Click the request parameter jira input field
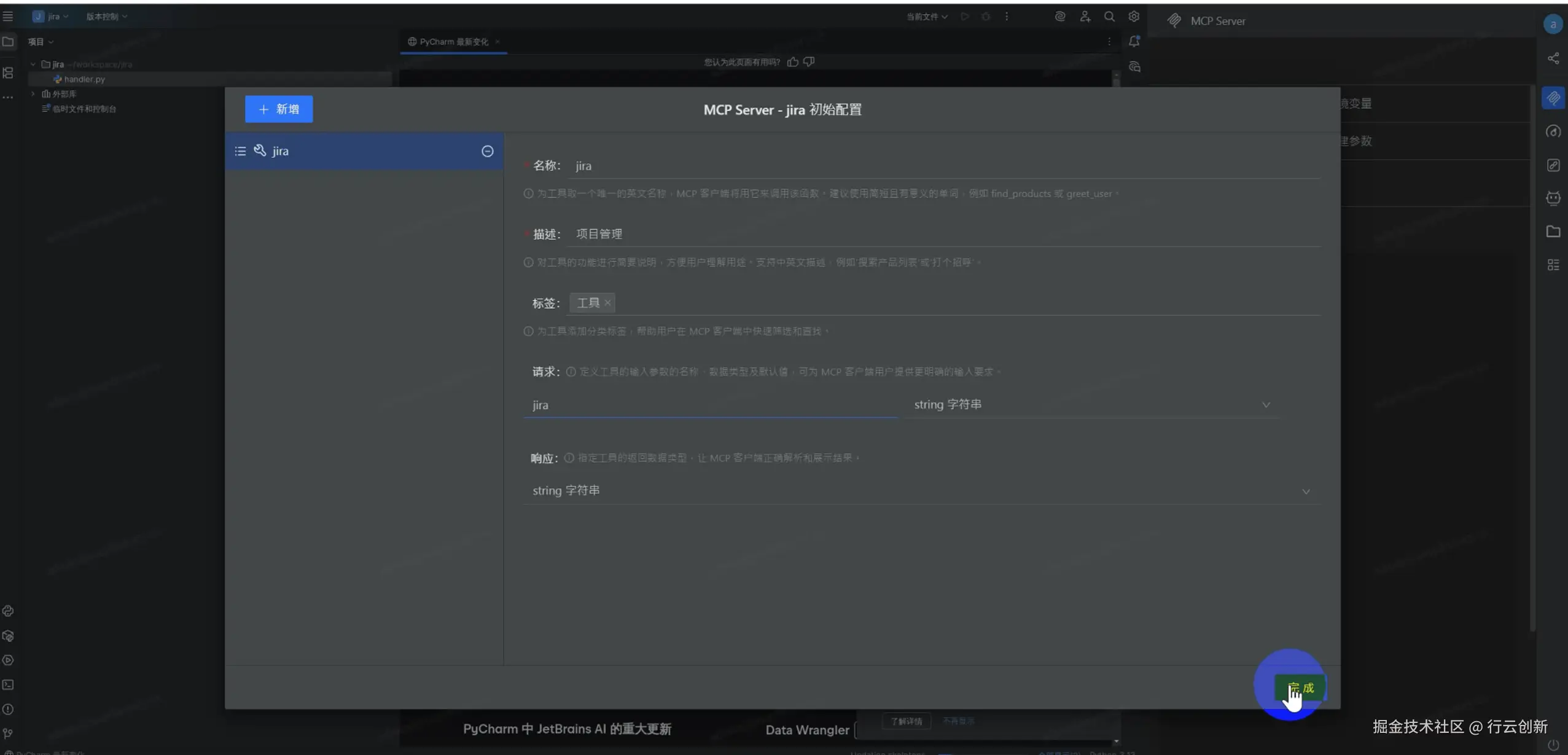This screenshot has width=1568, height=755. [709, 405]
